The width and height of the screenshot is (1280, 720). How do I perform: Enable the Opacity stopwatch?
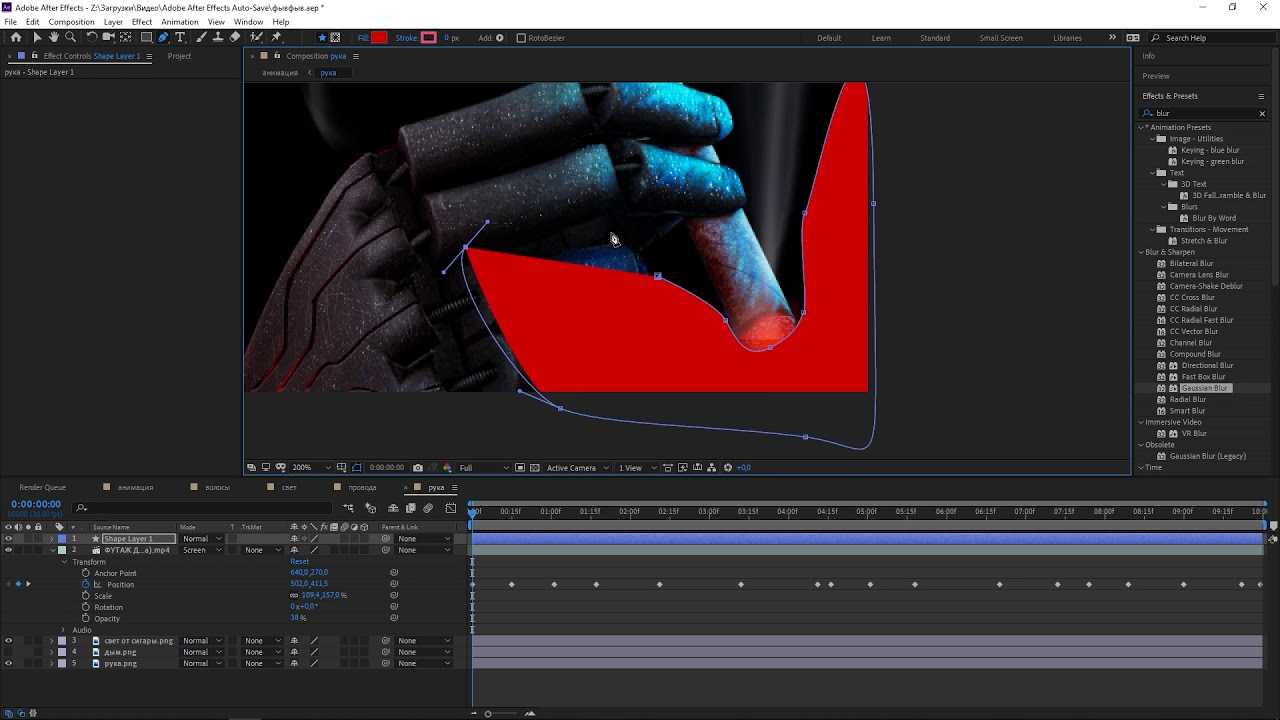85,618
